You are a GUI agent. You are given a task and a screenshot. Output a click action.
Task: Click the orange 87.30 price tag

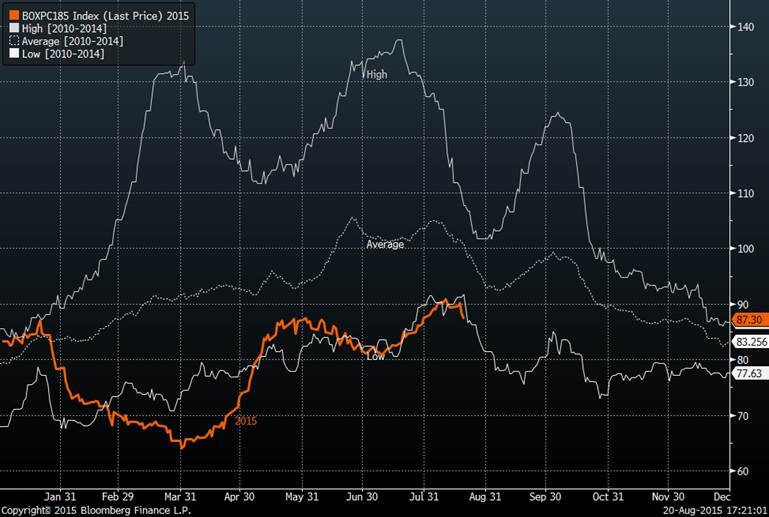748,319
